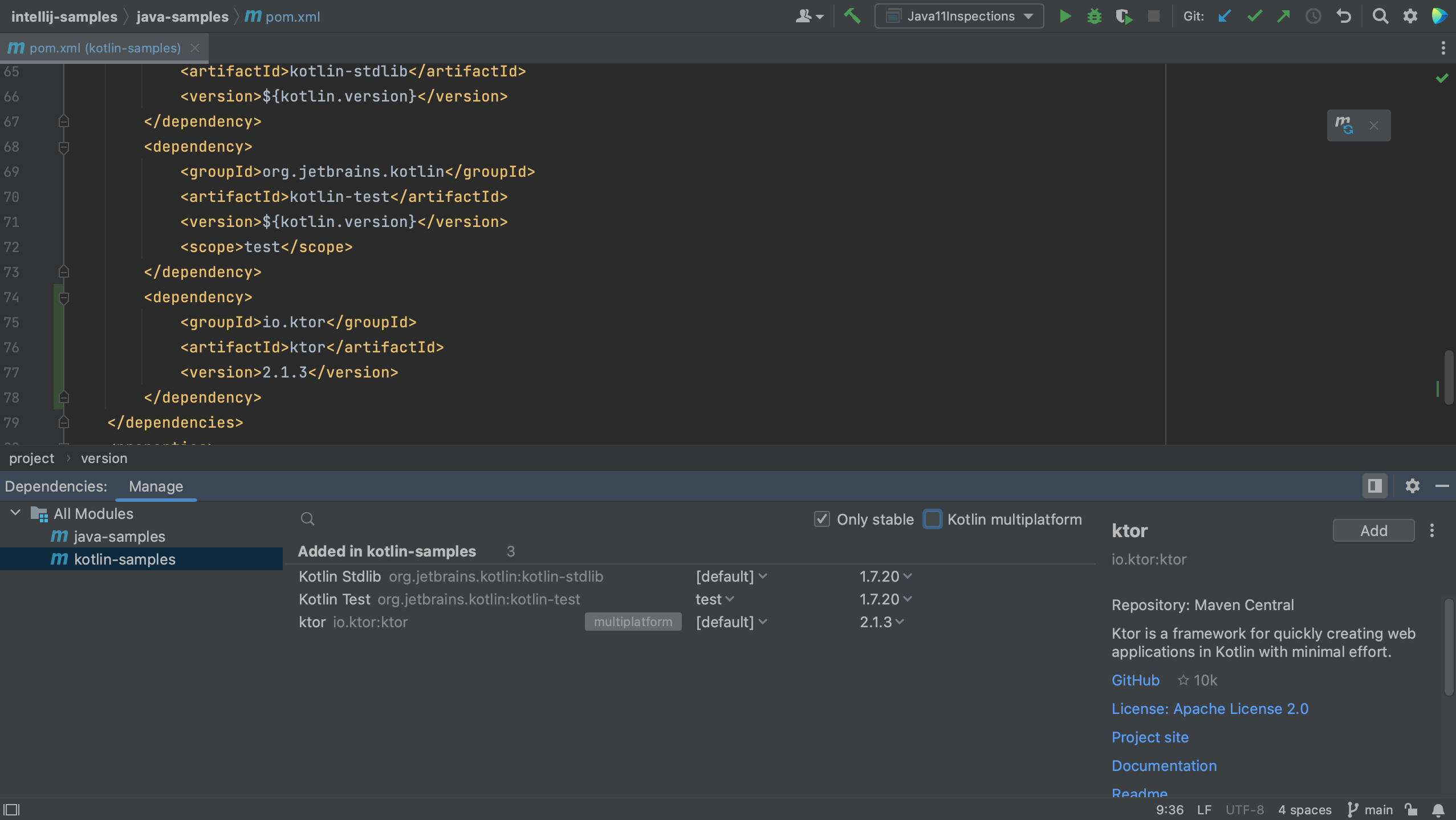Open ktor version 2.1.3 dropdown
1456x820 pixels.
(x=881, y=622)
